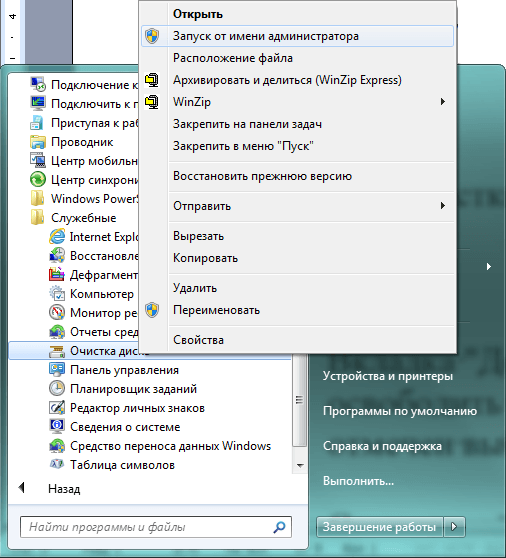Click the Найти программы и файлы search box
This screenshot has height=558, width=506.
click(x=156, y=527)
